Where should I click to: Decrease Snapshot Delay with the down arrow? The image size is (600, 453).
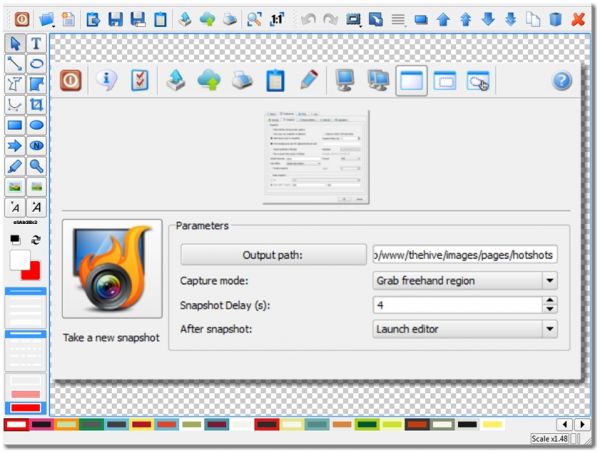[550, 309]
